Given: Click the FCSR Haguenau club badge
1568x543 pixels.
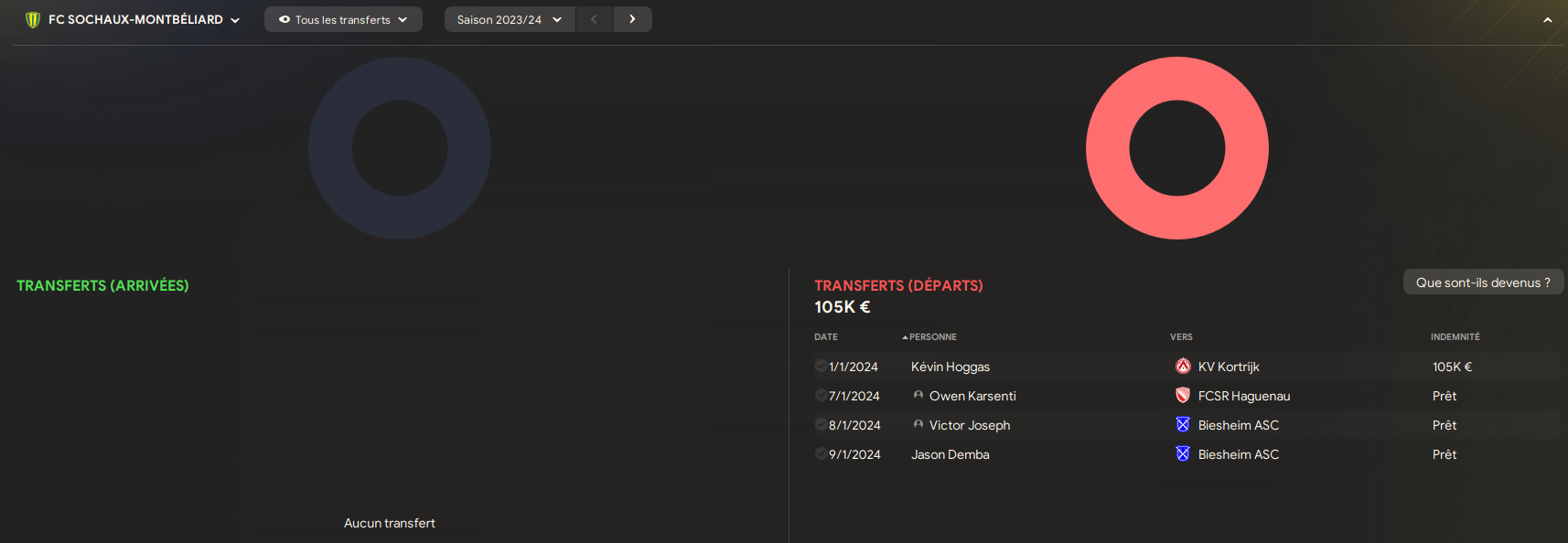Looking at the screenshot, I should click(1183, 396).
